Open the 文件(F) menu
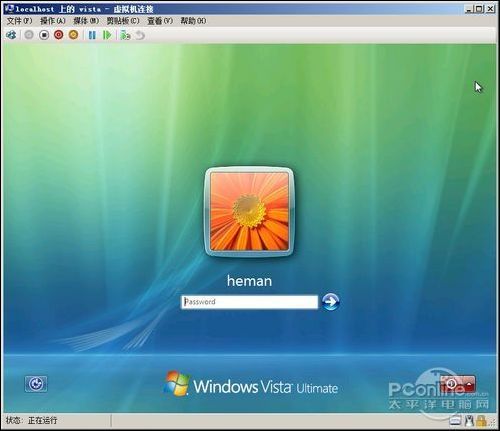The height and width of the screenshot is (431, 500). tap(19, 21)
